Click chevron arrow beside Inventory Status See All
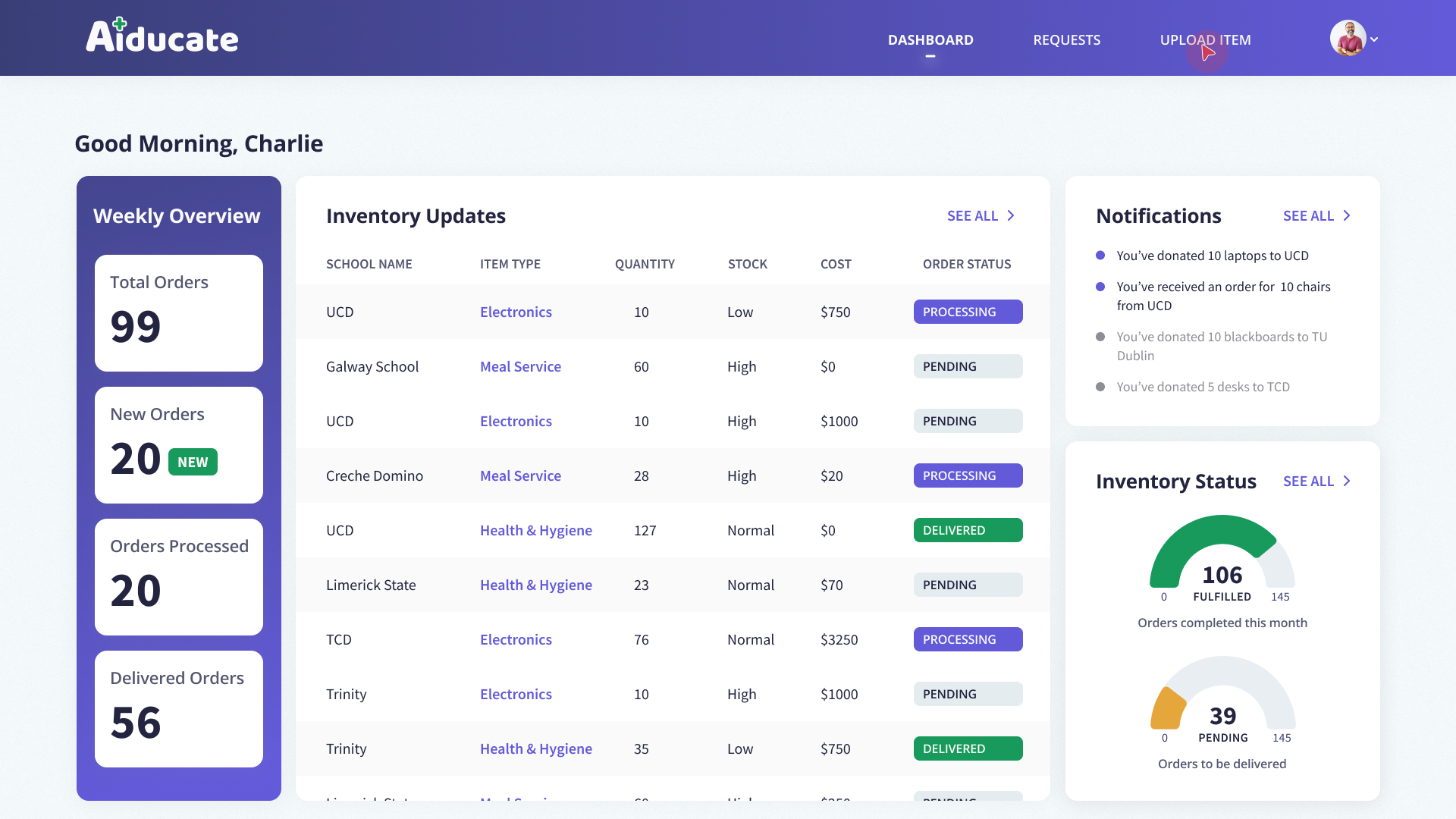Screen dimensions: 1456x819 pyautogui.click(x=1347, y=482)
